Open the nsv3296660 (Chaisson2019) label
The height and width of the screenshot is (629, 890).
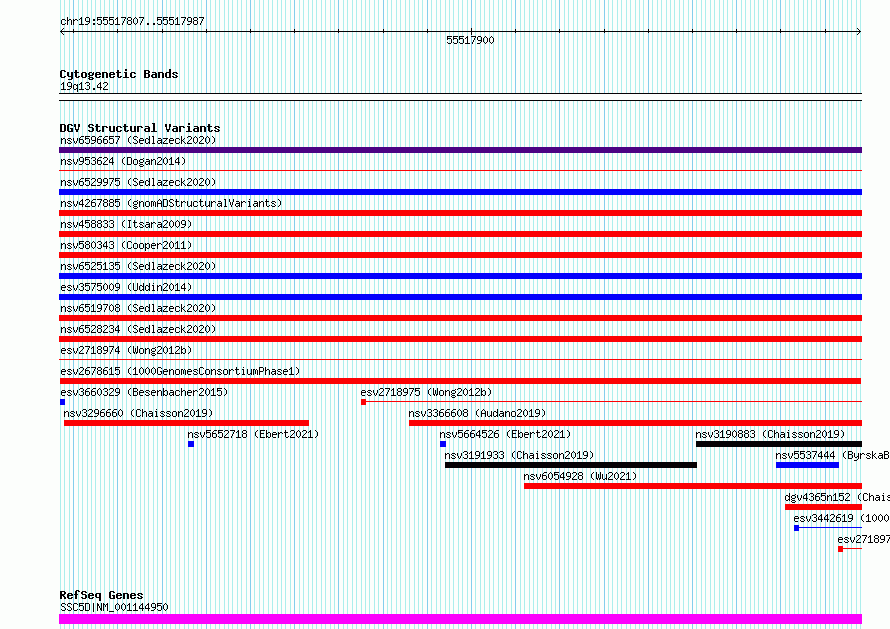tap(138, 413)
